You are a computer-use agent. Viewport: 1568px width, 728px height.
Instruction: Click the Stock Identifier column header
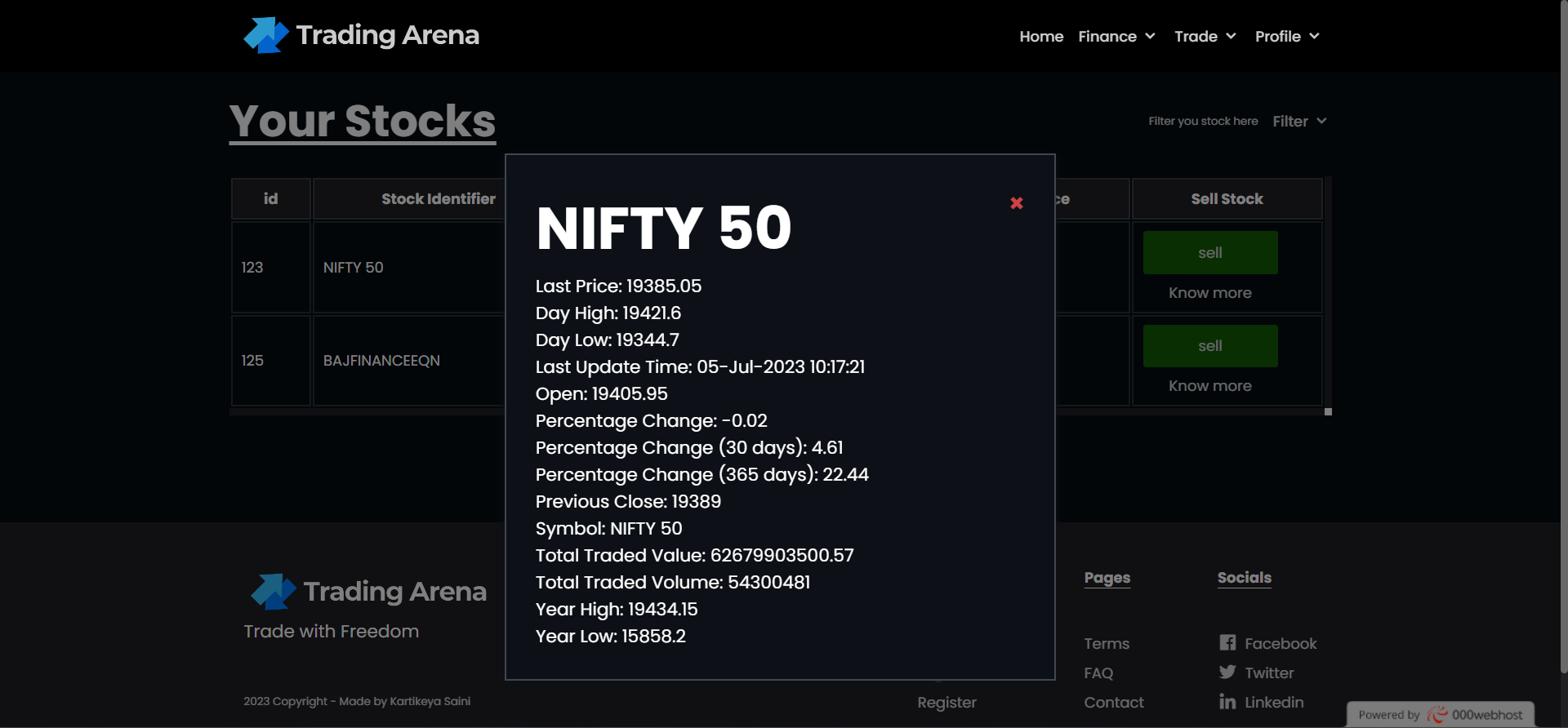439,198
